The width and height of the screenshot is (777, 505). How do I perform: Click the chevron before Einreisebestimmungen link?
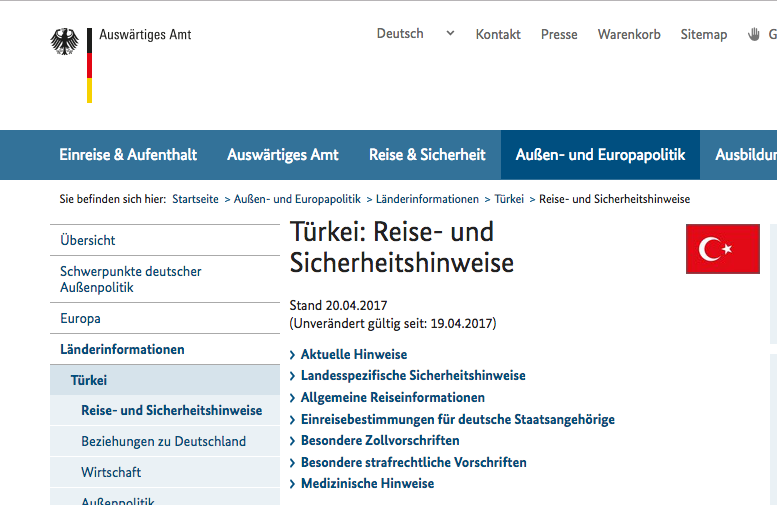(292, 420)
